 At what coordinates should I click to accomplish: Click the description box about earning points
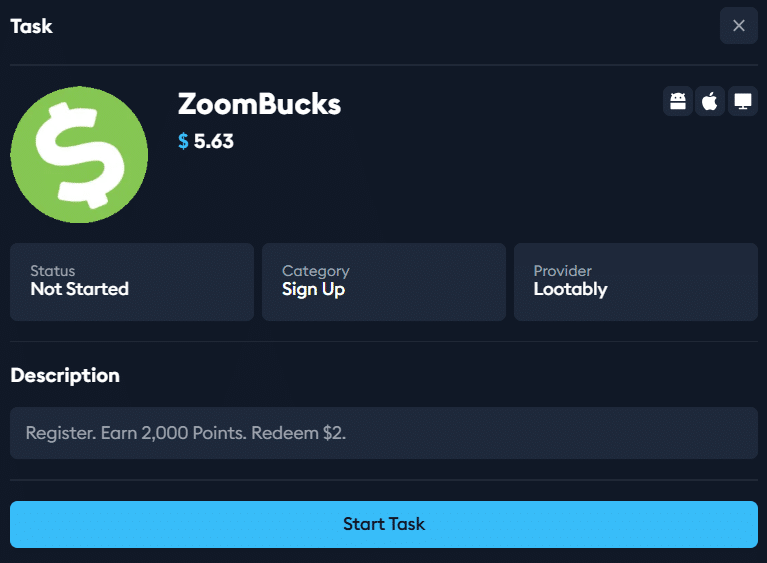[x=384, y=433]
